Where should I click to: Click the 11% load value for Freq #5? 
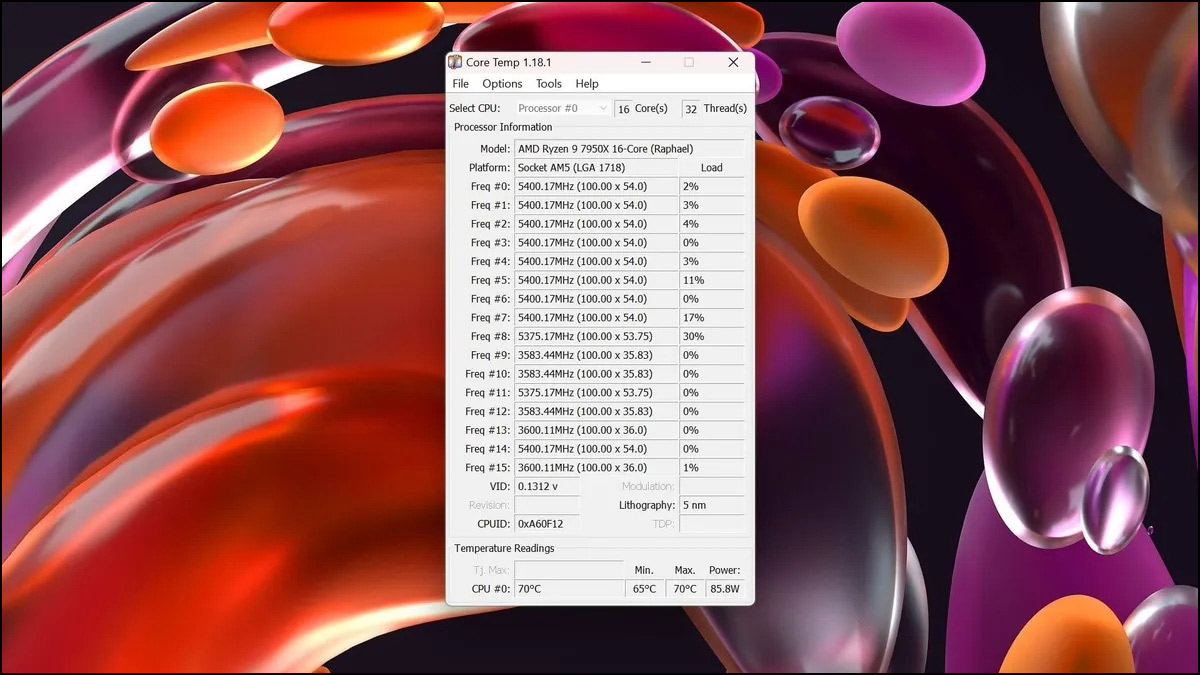coord(712,280)
